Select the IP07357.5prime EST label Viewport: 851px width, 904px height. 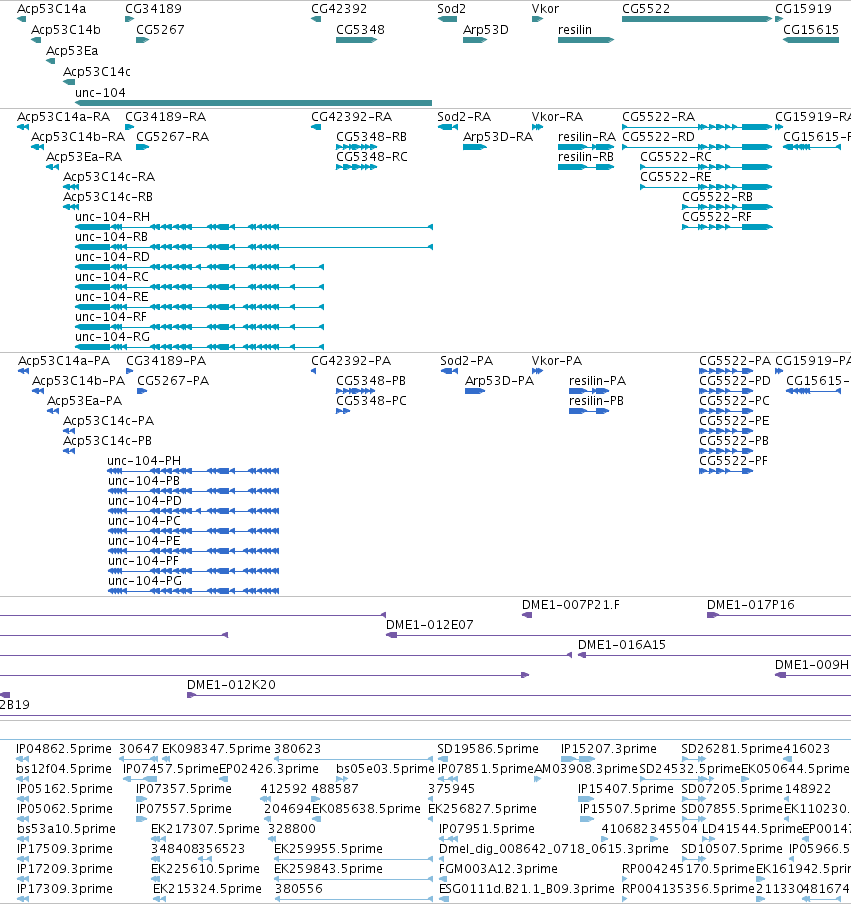pos(183,789)
